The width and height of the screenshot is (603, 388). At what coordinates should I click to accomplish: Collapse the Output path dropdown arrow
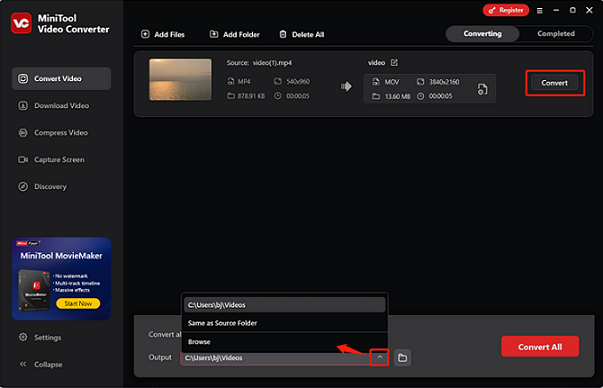tap(380, 358)
